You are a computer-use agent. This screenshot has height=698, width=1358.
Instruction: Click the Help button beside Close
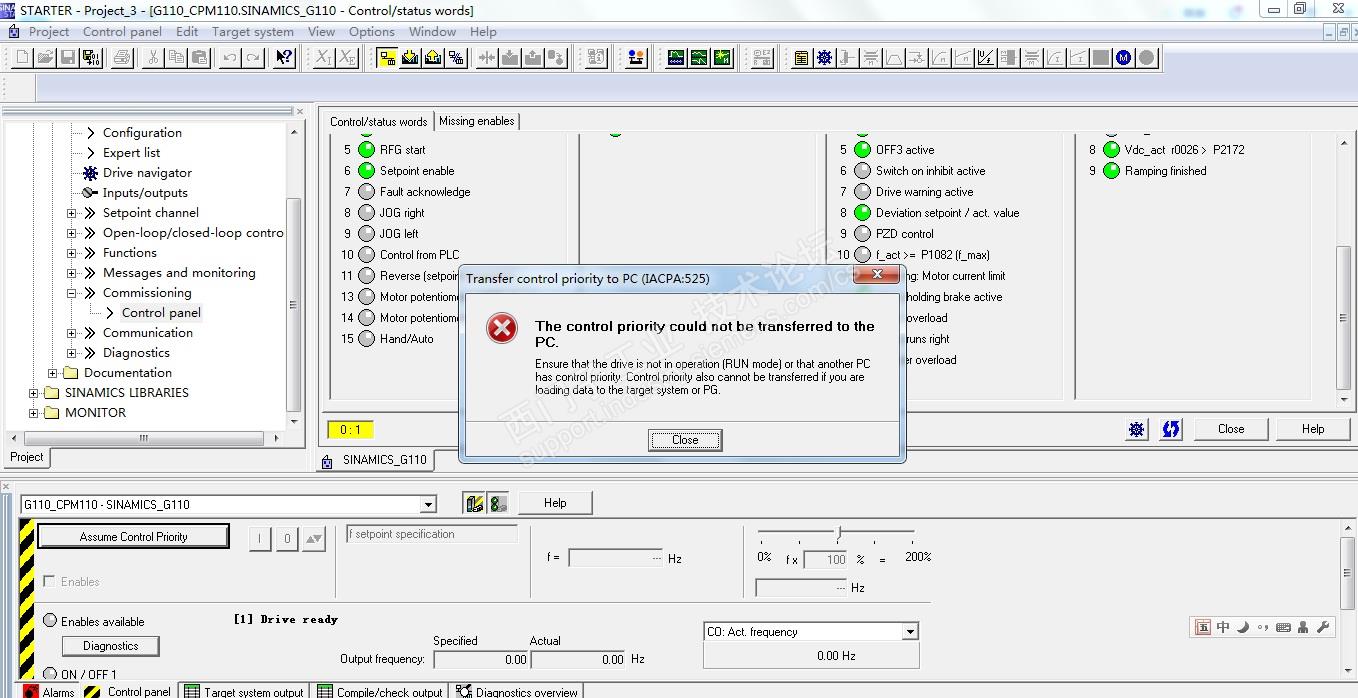(1313, 429)
